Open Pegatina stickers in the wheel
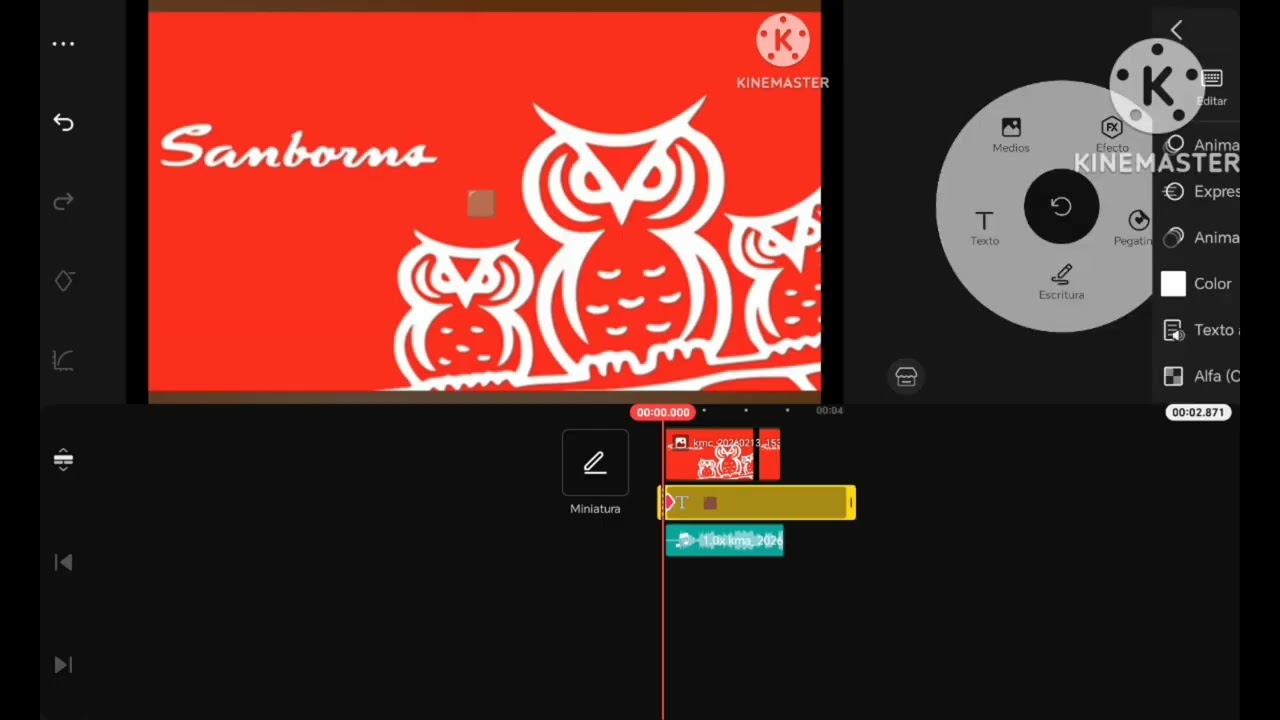Viewport: 1280px width, 720px height. (x=1136, y=228)
